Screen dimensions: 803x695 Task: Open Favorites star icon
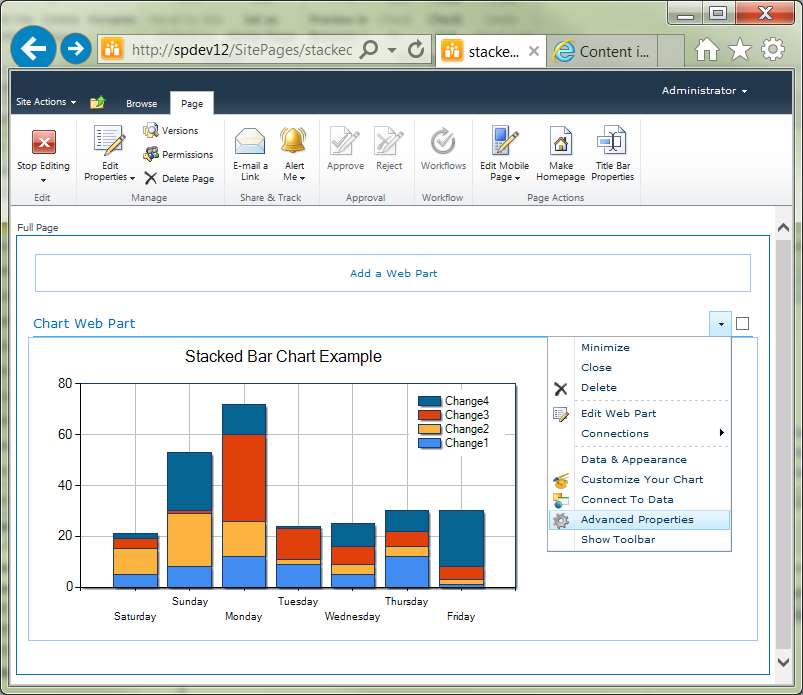tap(740, 50)
